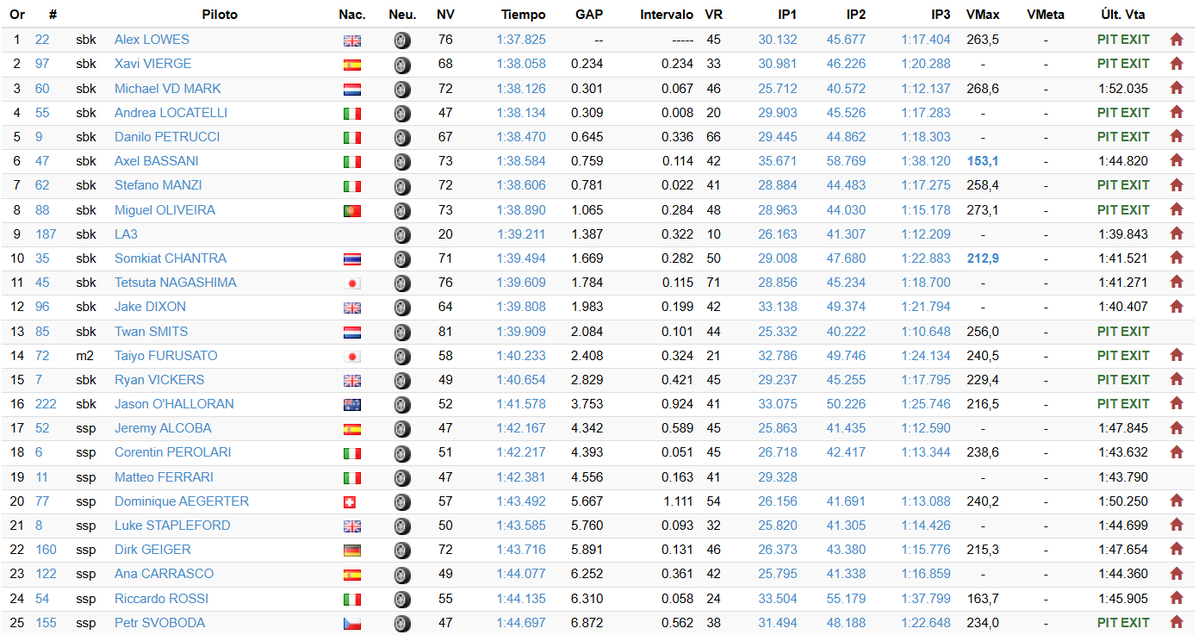Click the Dutch flag beside Michael VD MARK
Image resolution: width=1199 pixels, height=641 pixels.
(352, 90)
